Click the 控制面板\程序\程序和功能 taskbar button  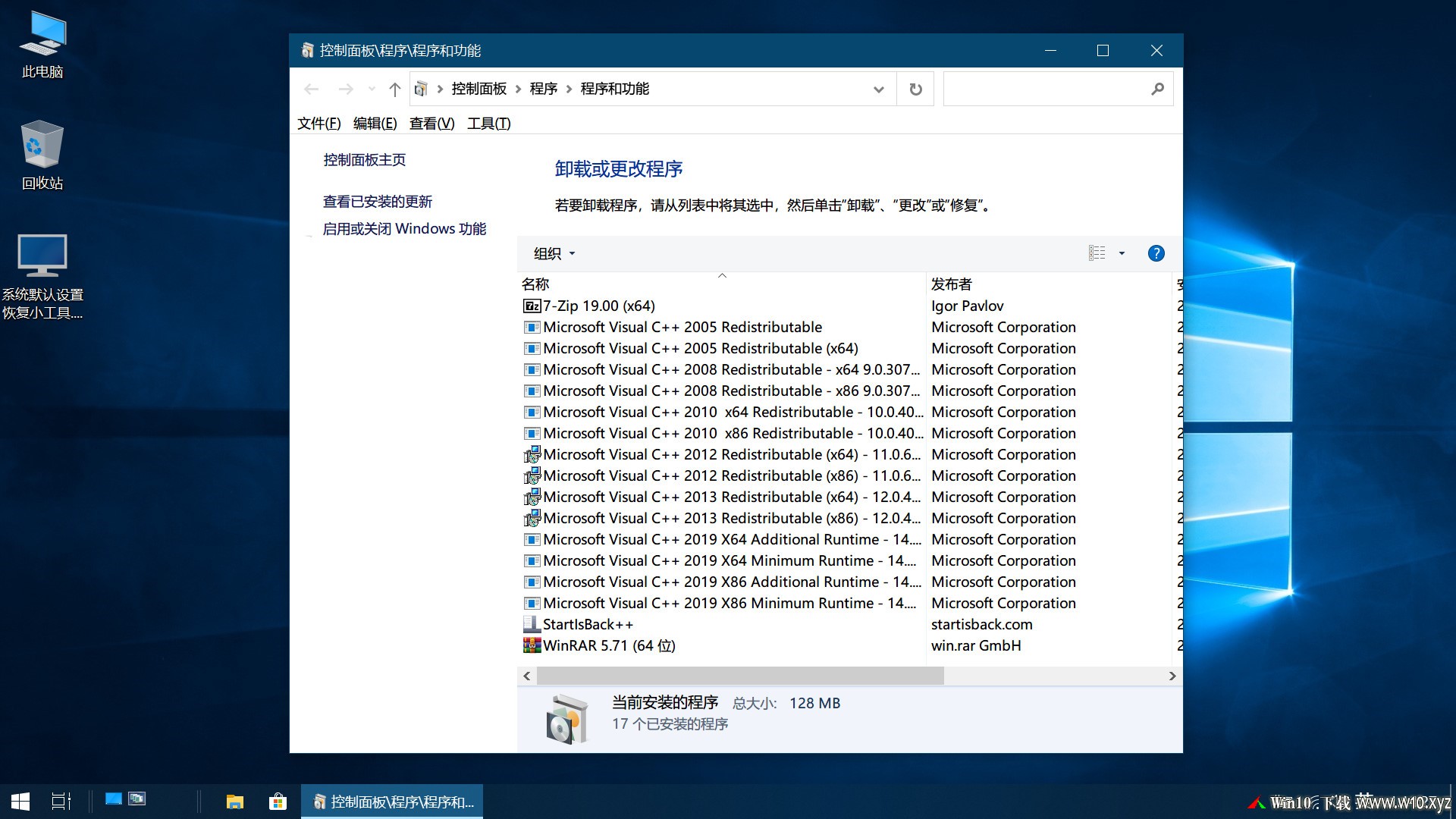392,802
